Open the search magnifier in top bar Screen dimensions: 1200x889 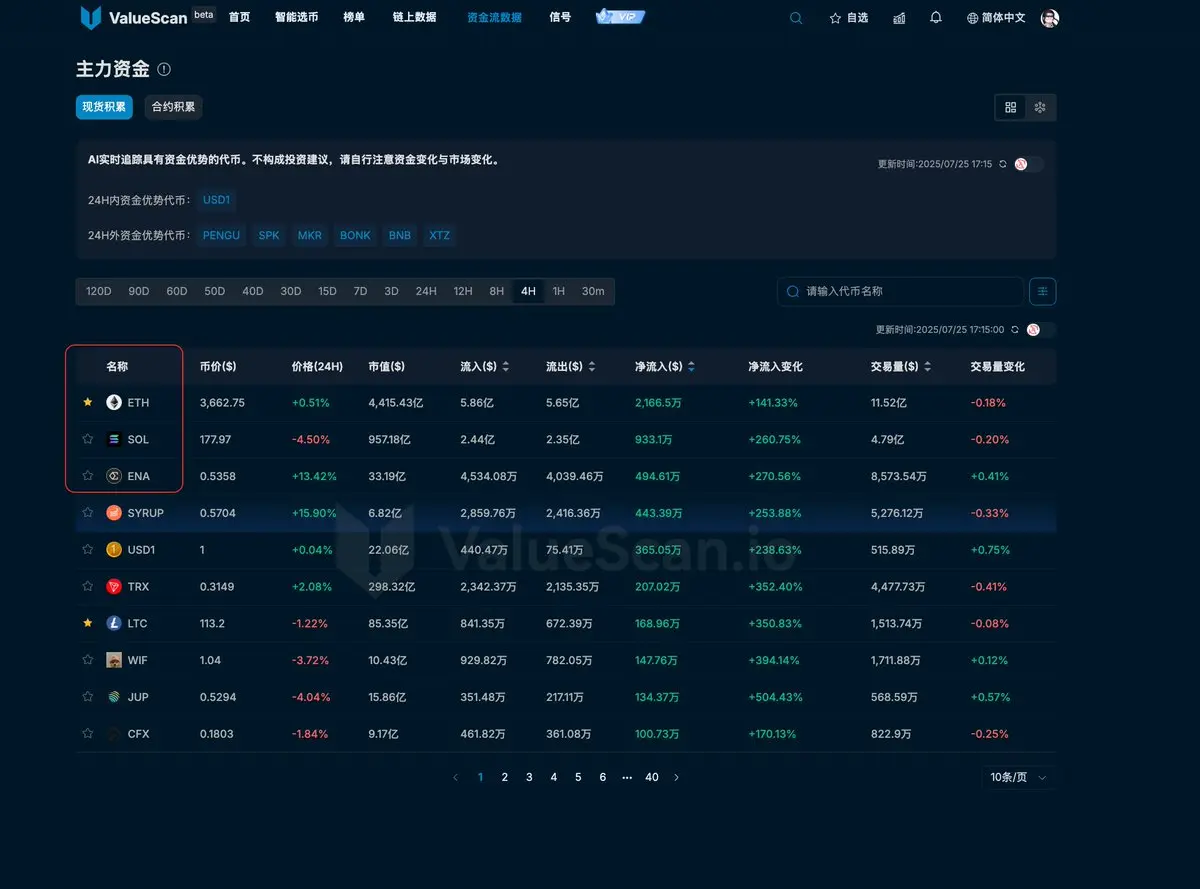click(x=796, y=18)
